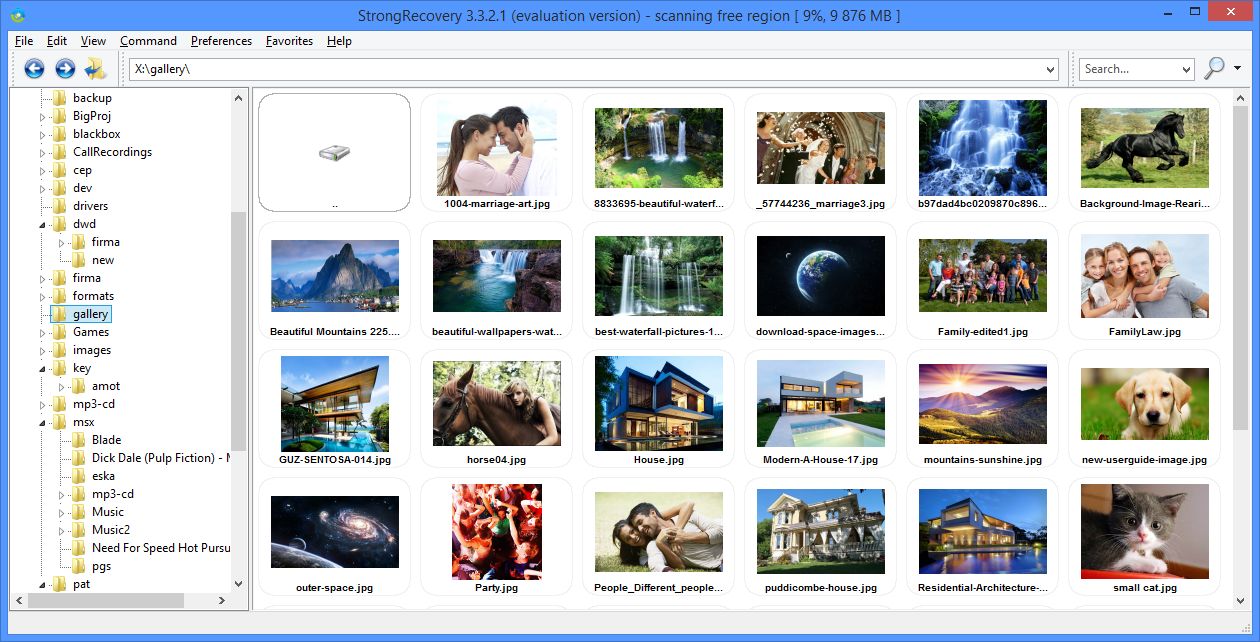Screen dimensions: 1260x642
Task: Select the amot subfolder in tree
Action: 106,386
